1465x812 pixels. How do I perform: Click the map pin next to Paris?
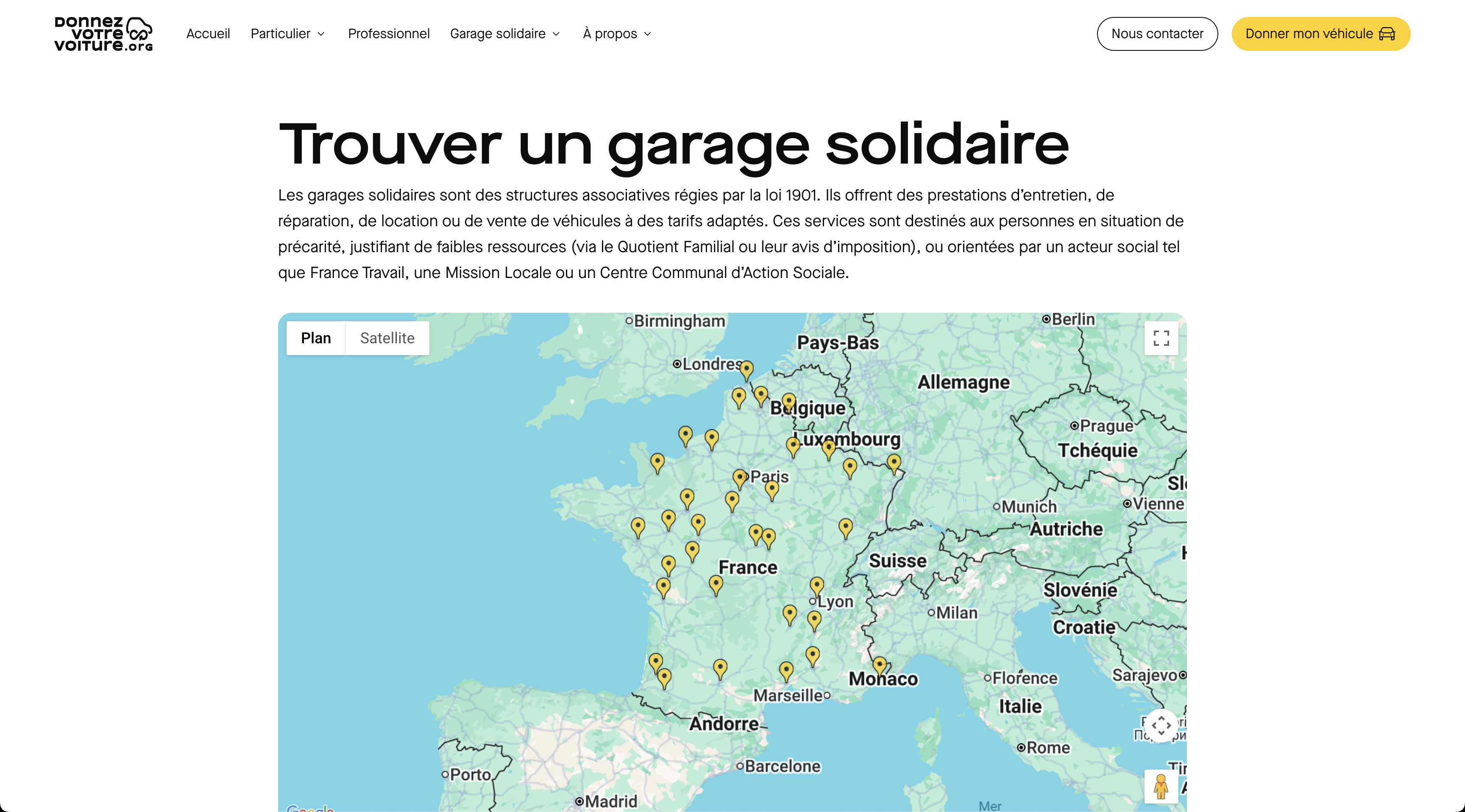point(739,478)
